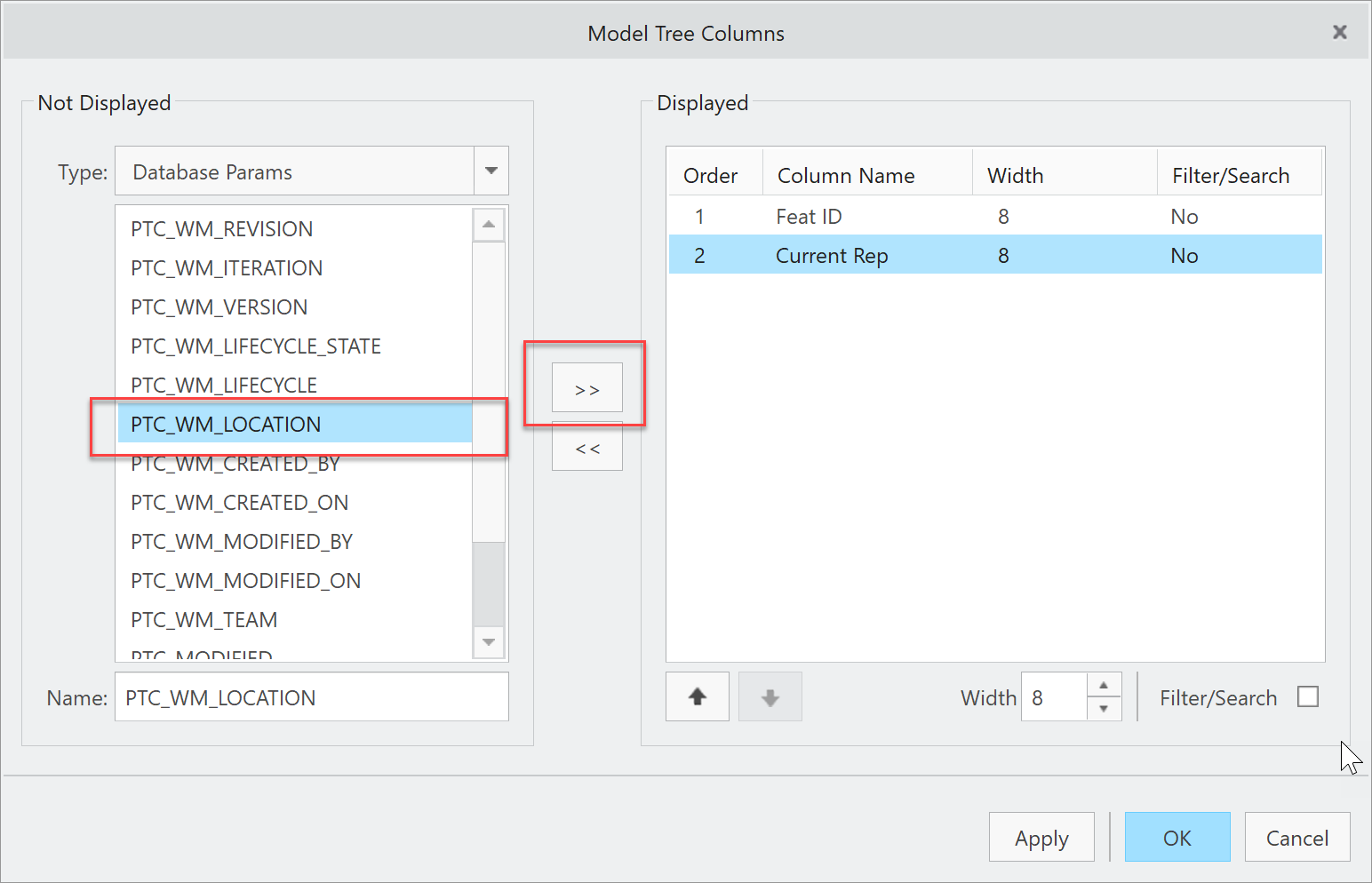The width and height of the screenshot is (1372, 883).
Task: Click the << remove column button
Action: 586,449
